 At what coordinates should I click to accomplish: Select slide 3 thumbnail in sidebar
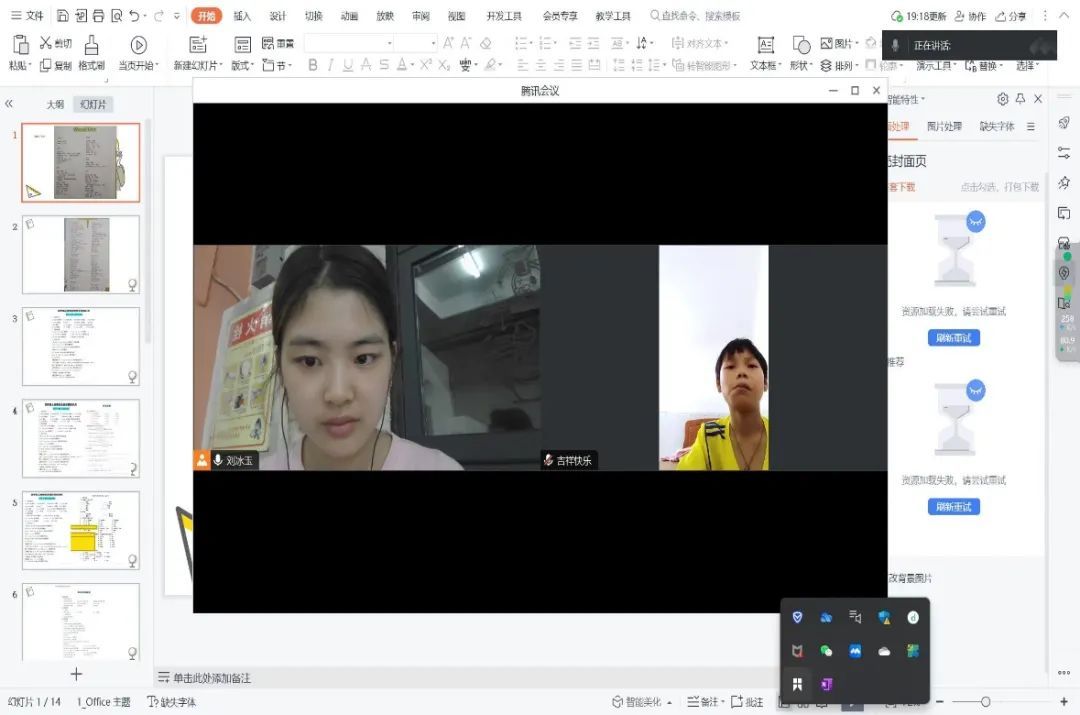pos(80,346)
